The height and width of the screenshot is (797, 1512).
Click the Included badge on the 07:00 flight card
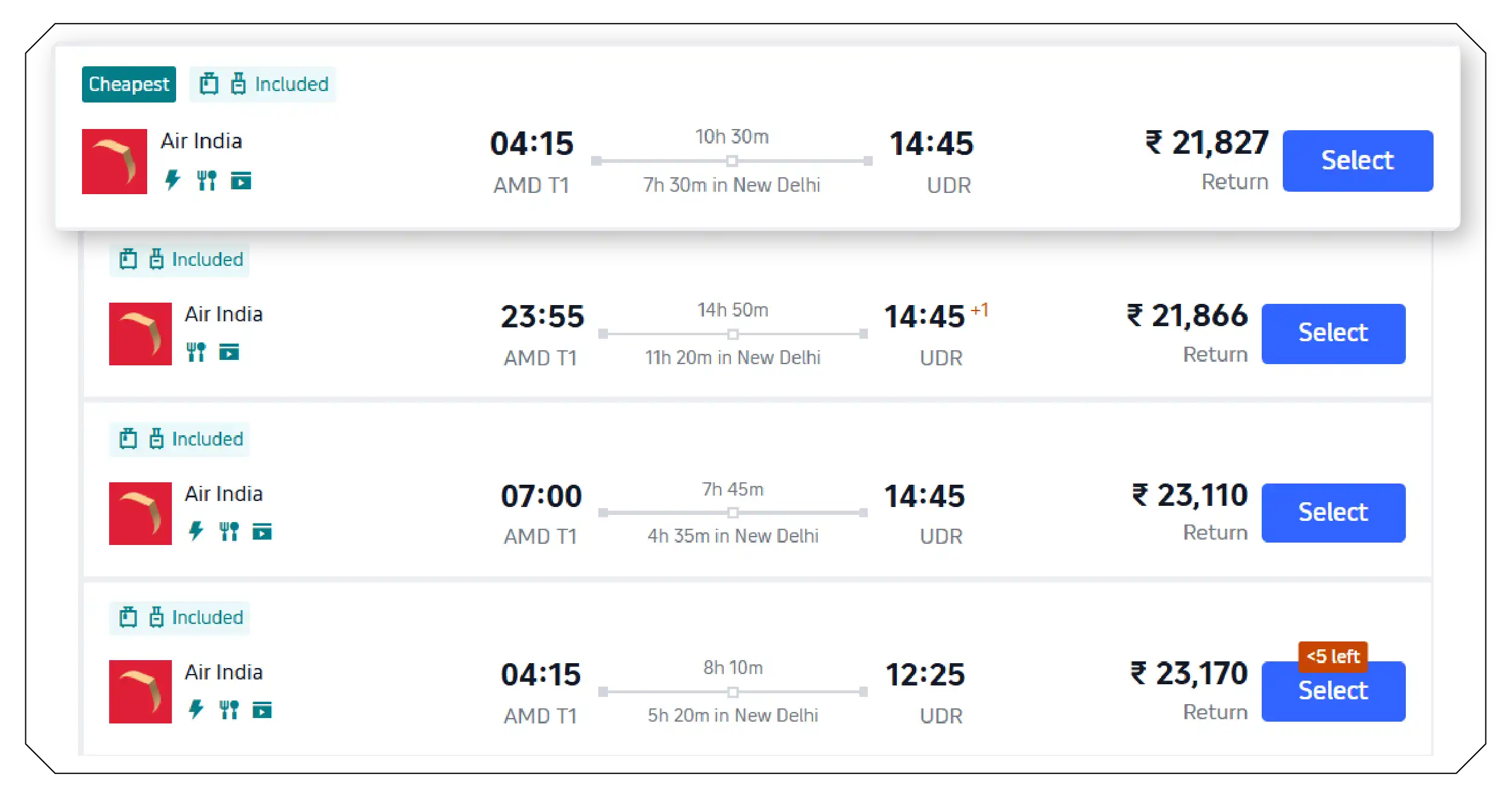pyautogui.click(x=179, y=439)
